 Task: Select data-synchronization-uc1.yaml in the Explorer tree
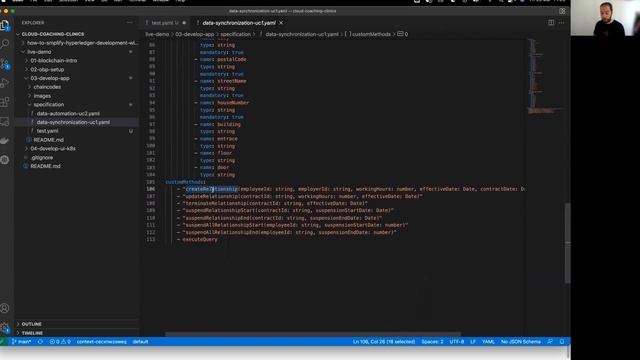pos(73,122)
